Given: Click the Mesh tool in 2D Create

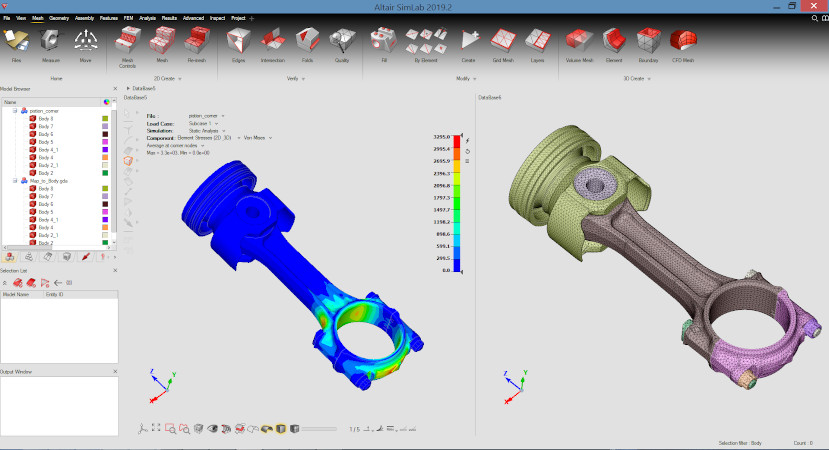Looking at the screenshot, I should coord(162,45).
